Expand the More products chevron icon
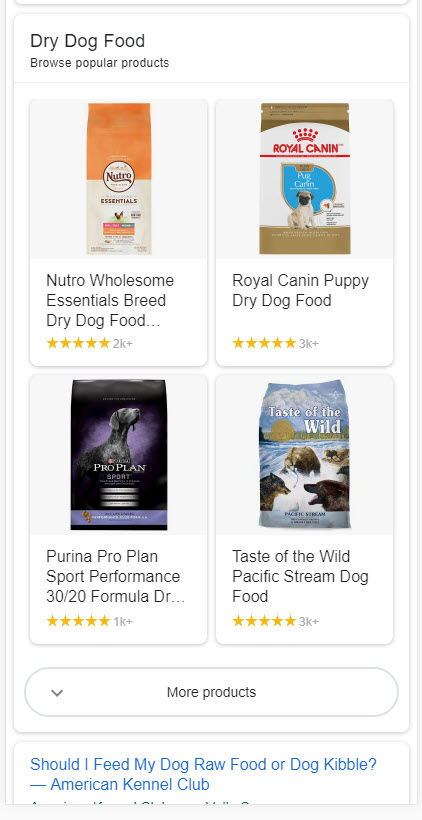Image resolution: width=422 pixels, height=820 pixels. tap(57, 692)
